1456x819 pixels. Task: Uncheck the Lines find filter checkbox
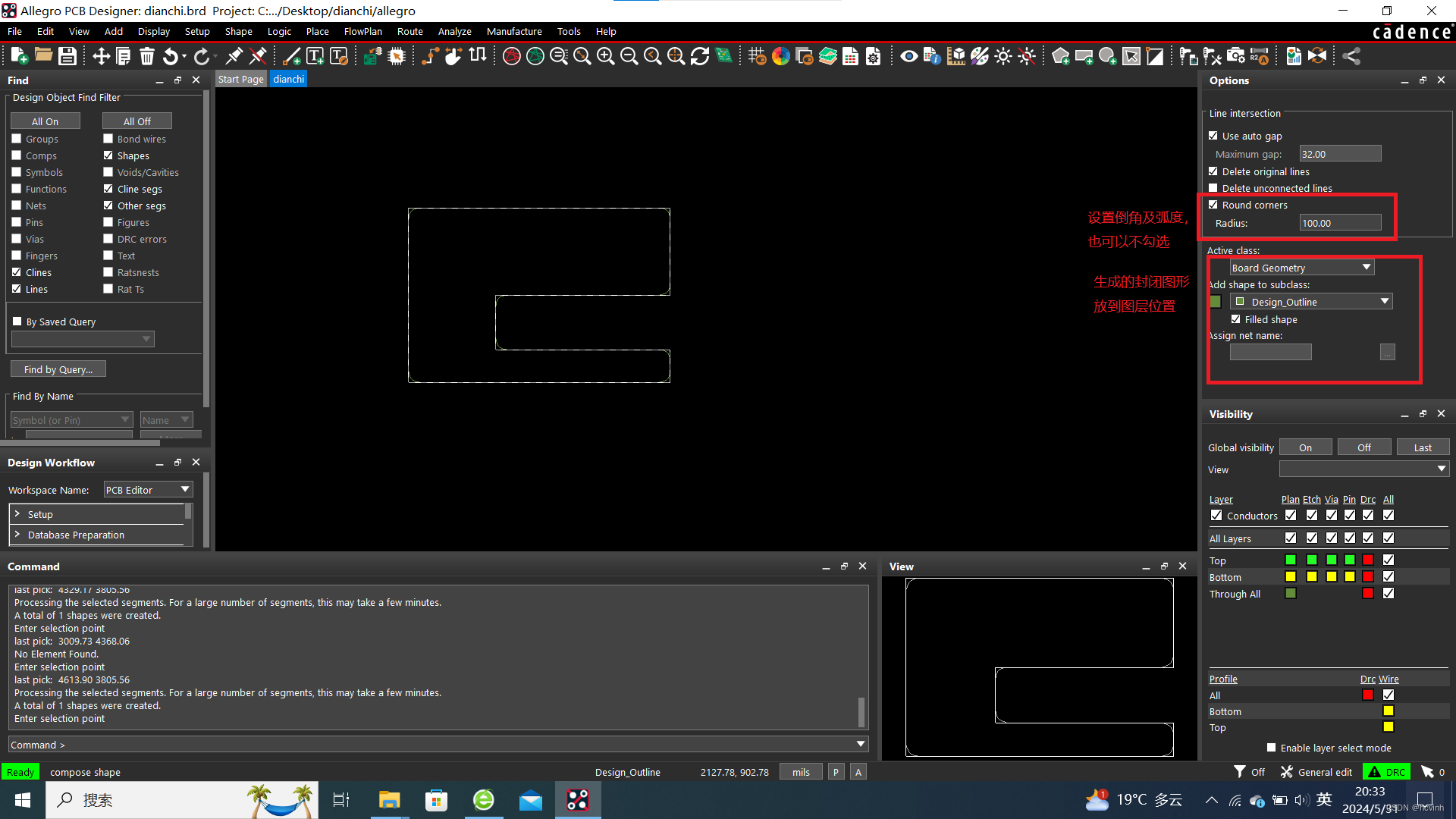[17, 289]
